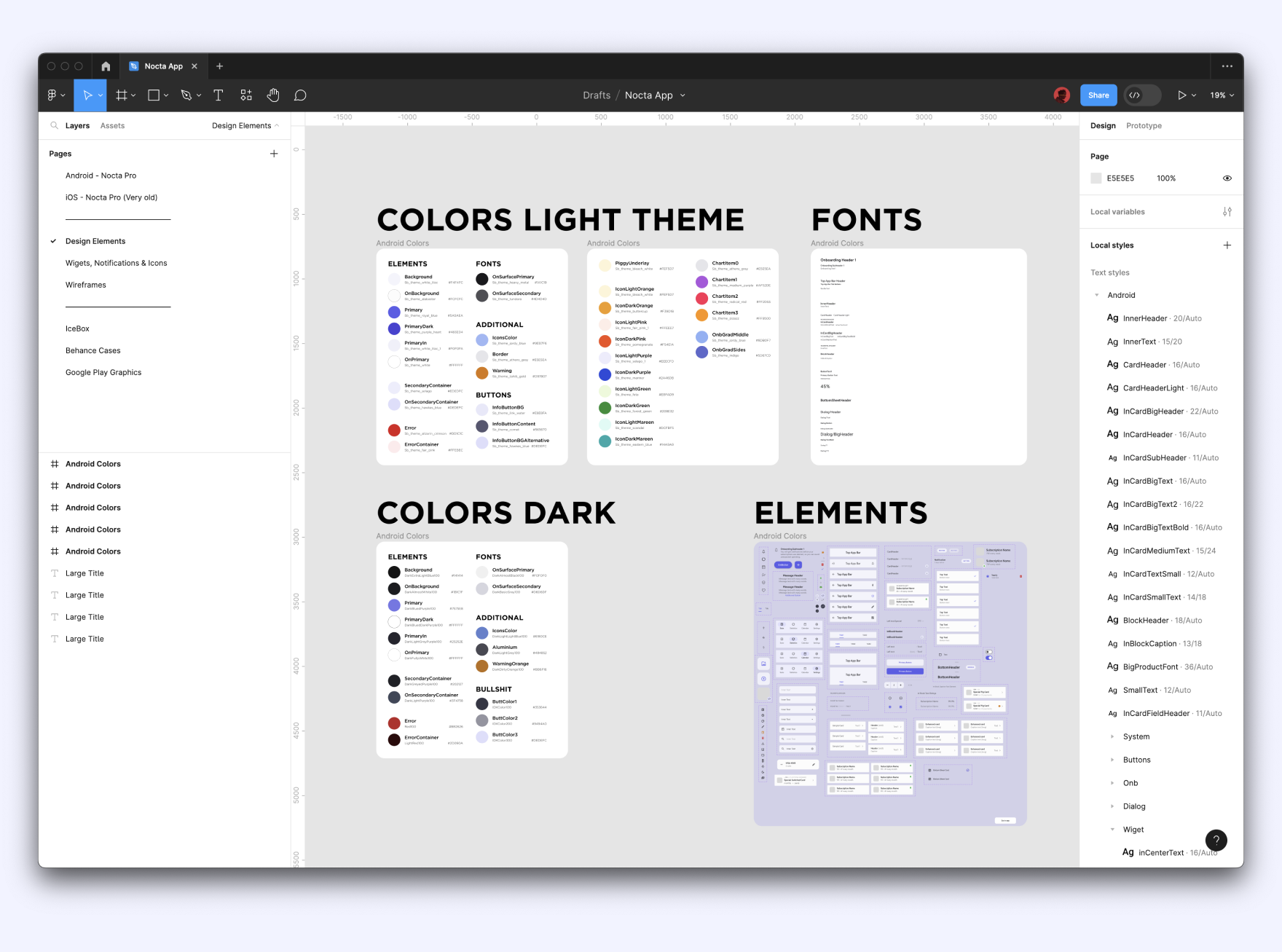Switch to the Assets tab
Viewport: 1282px width, 952px height.
pos(112,126)
